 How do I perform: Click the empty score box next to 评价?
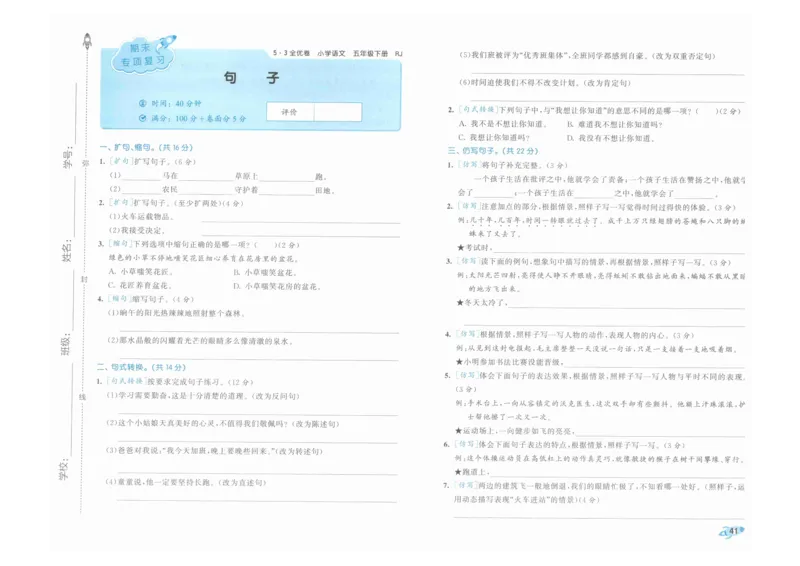[x=338, y=112]
